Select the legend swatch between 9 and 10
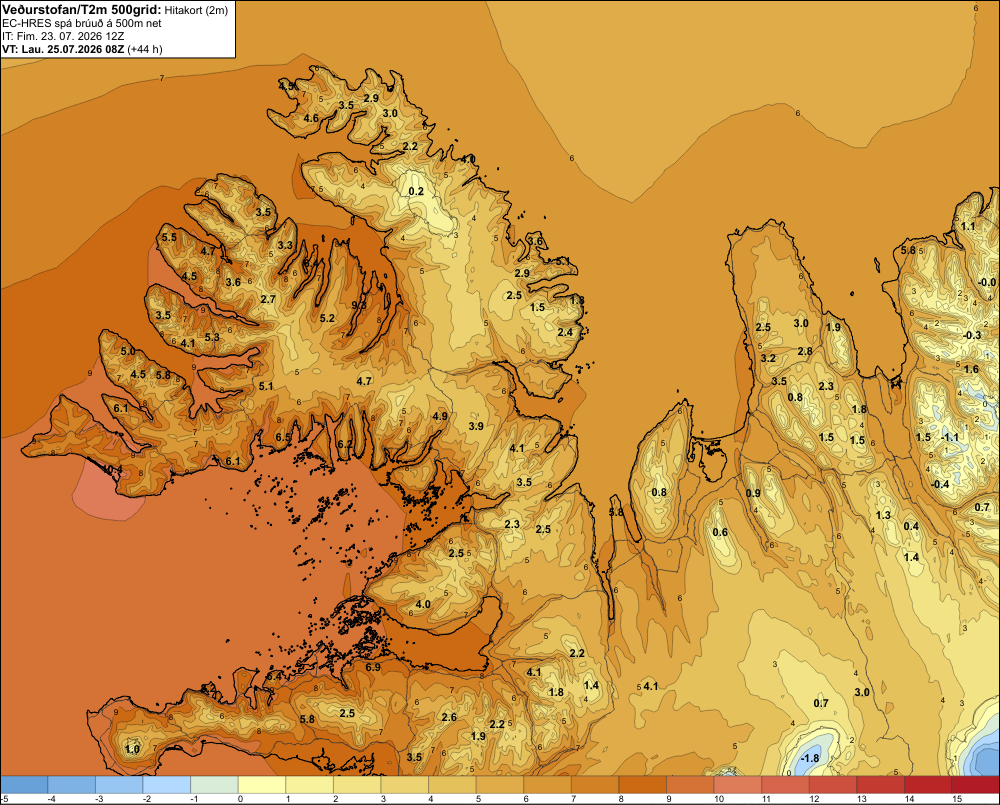Image resolution: width=1000 pixels, height=805 pixels. click(x=690, y=785)
